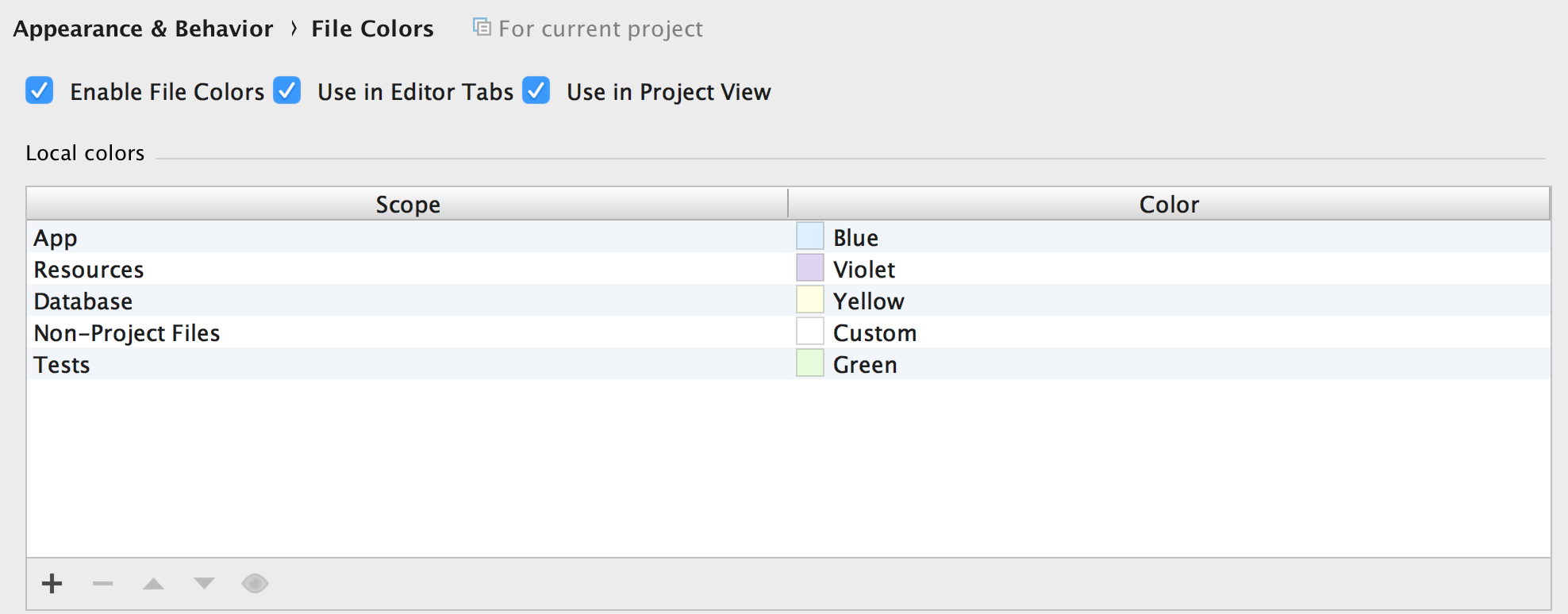Move the selected scope up

(x=153, y=584)
